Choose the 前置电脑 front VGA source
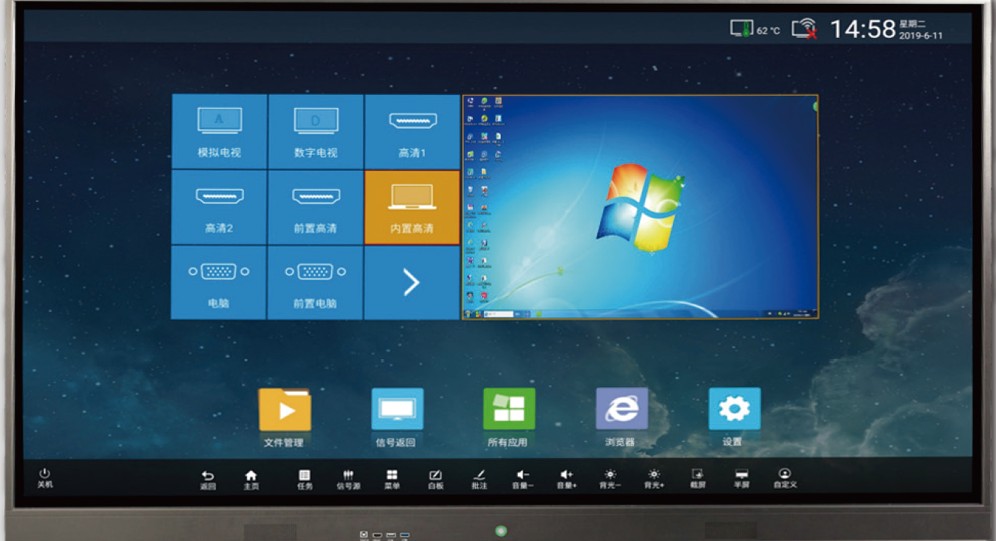This screenshot has width=996, height=541. (315, 282)
